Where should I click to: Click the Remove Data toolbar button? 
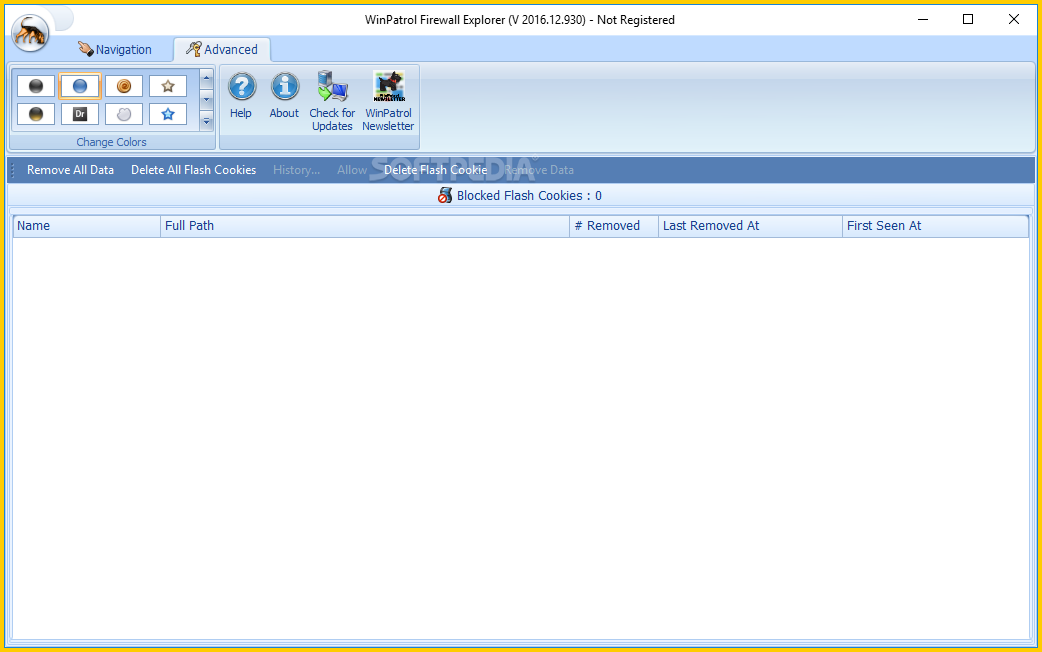click(x=540, y=170)
